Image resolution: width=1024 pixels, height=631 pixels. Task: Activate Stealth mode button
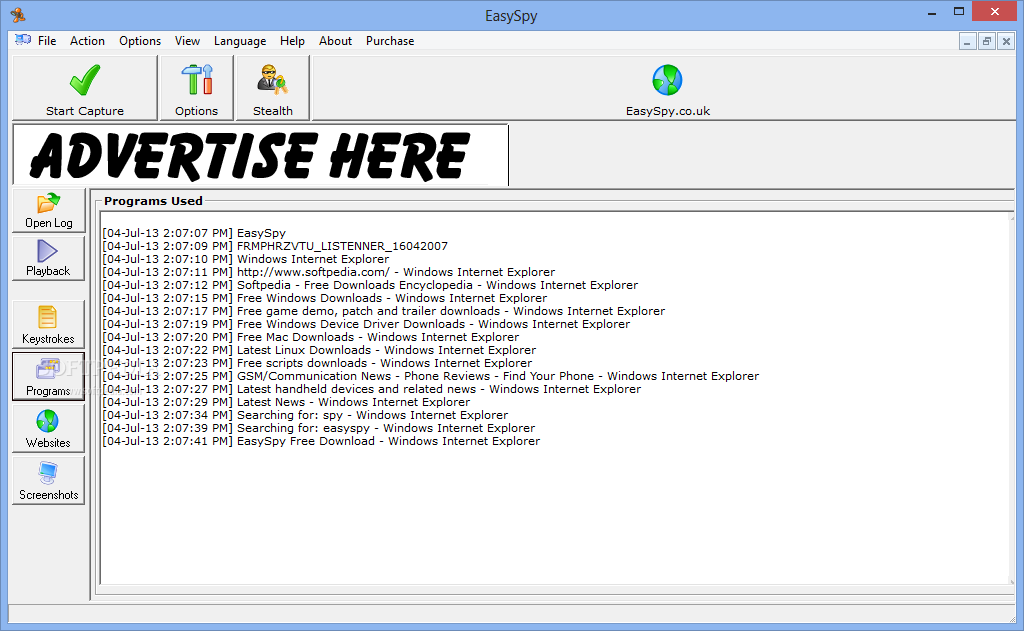pos(272,88)
